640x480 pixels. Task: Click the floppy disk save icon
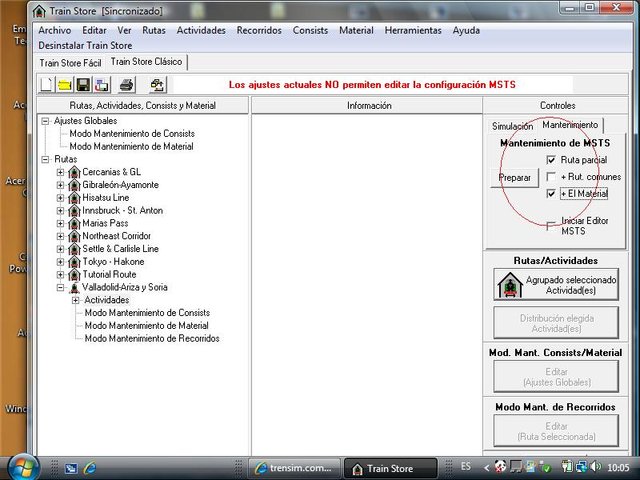(x=84, y=85)
